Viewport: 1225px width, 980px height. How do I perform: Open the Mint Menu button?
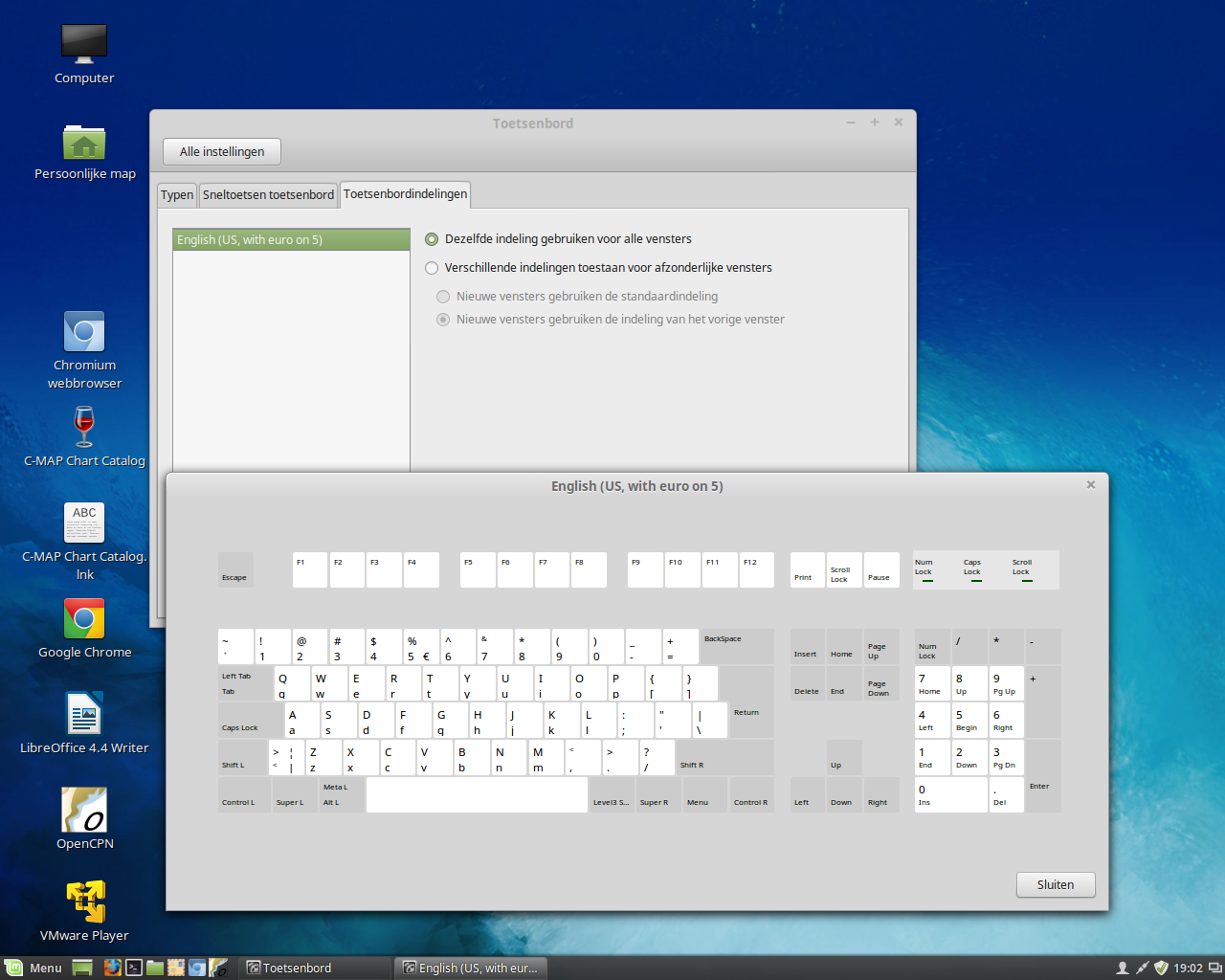pyautogui.click(x=34, y=968)
